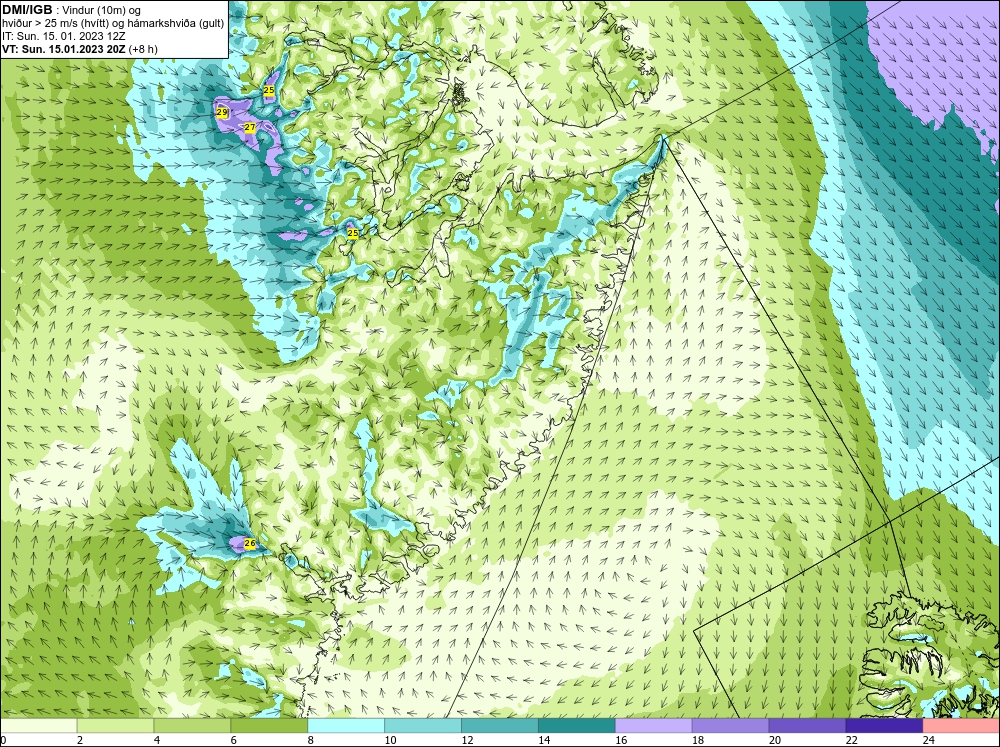This screenshot has height=747, width=1000.
Task: Click the 22–24 m/s dark indigo legend swatch
Action: (884, 725)
